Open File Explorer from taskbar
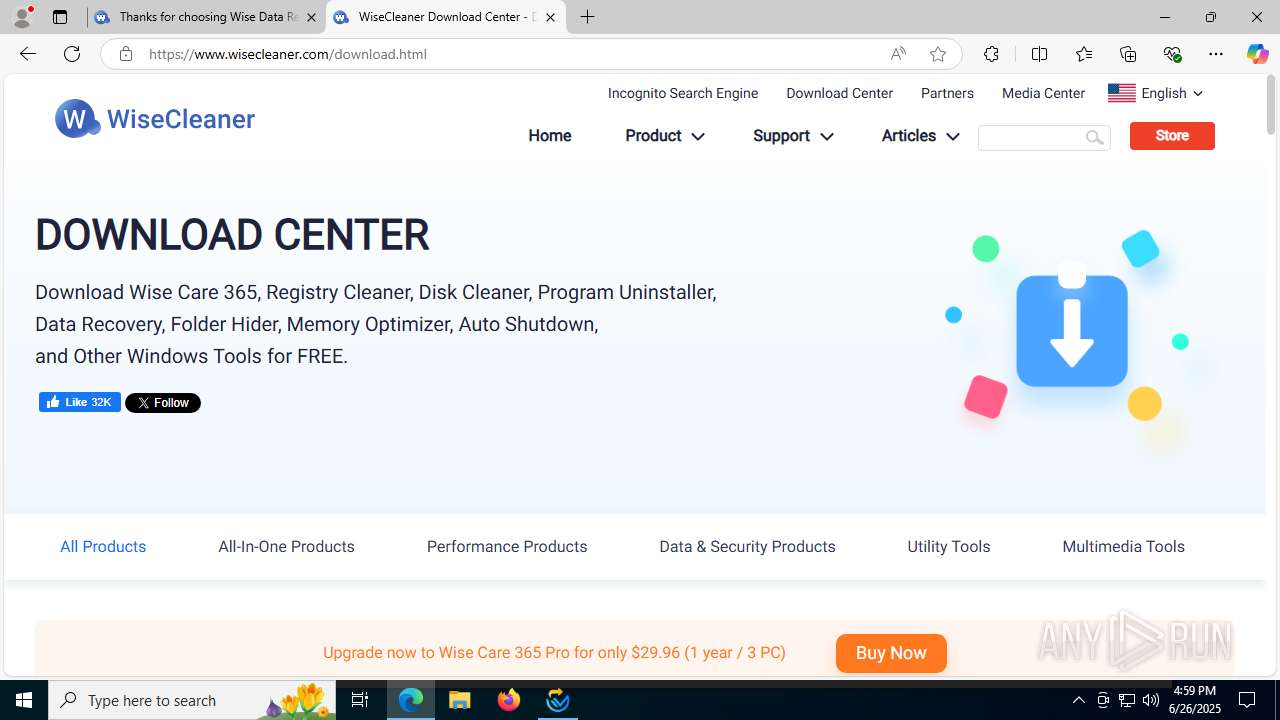The height and width of the screenshot is (720, 1280). (x=460, y=700)
